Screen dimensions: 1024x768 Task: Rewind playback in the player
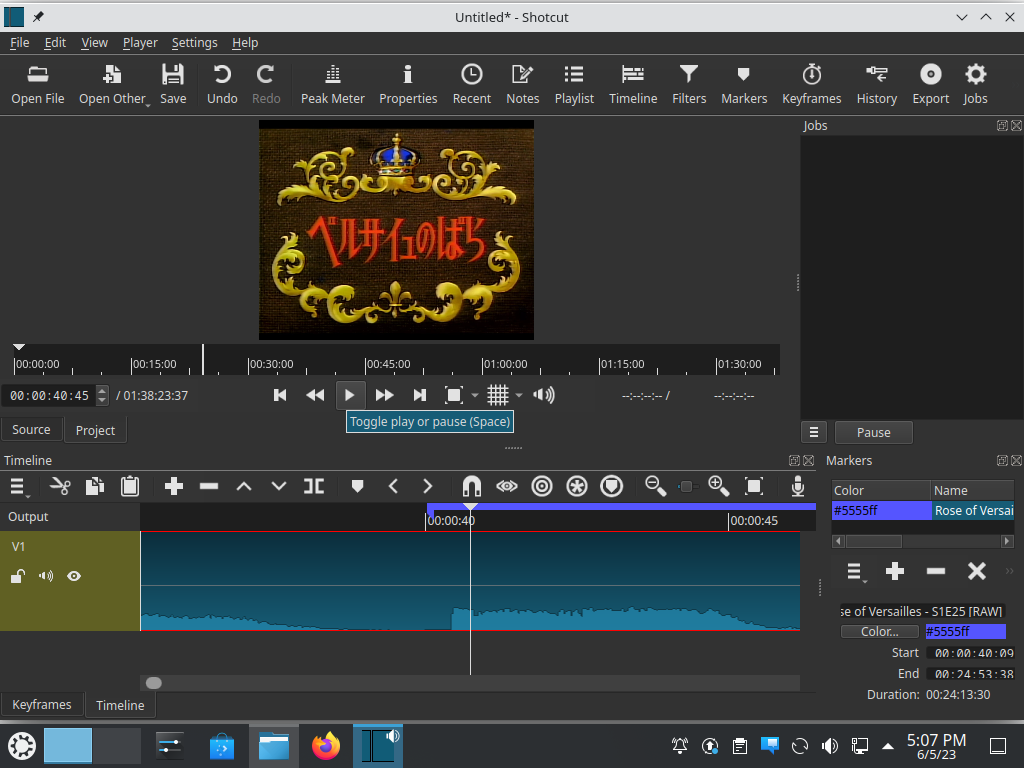click(x=315, y=395)
